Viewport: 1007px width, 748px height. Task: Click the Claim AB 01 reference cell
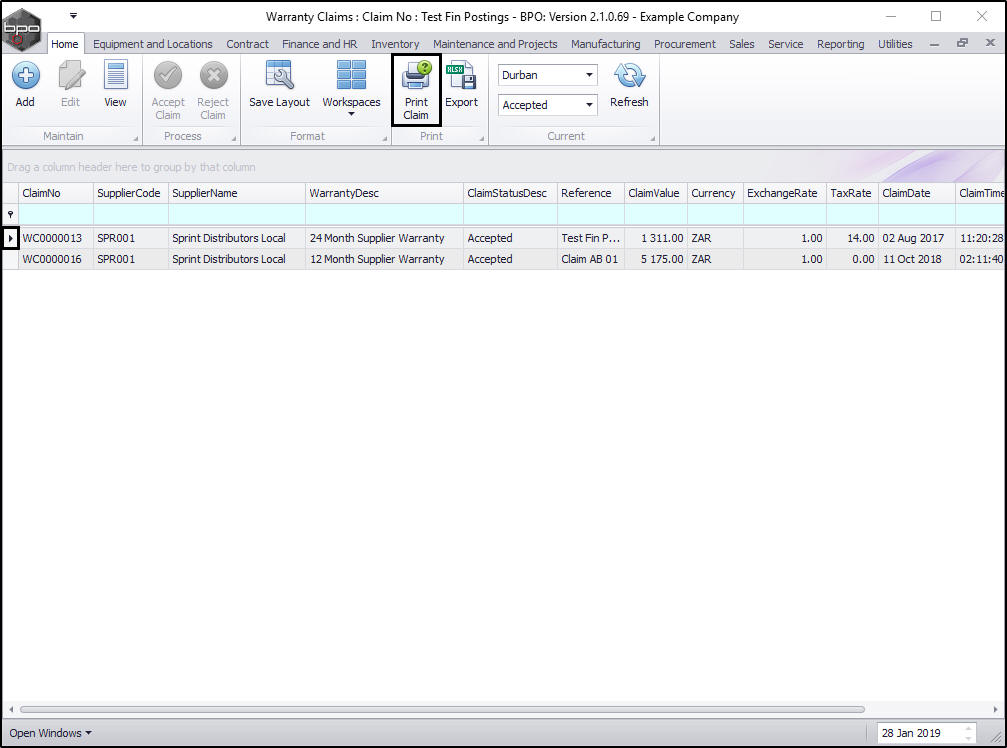pyautogui.click(x=591, y=259)
